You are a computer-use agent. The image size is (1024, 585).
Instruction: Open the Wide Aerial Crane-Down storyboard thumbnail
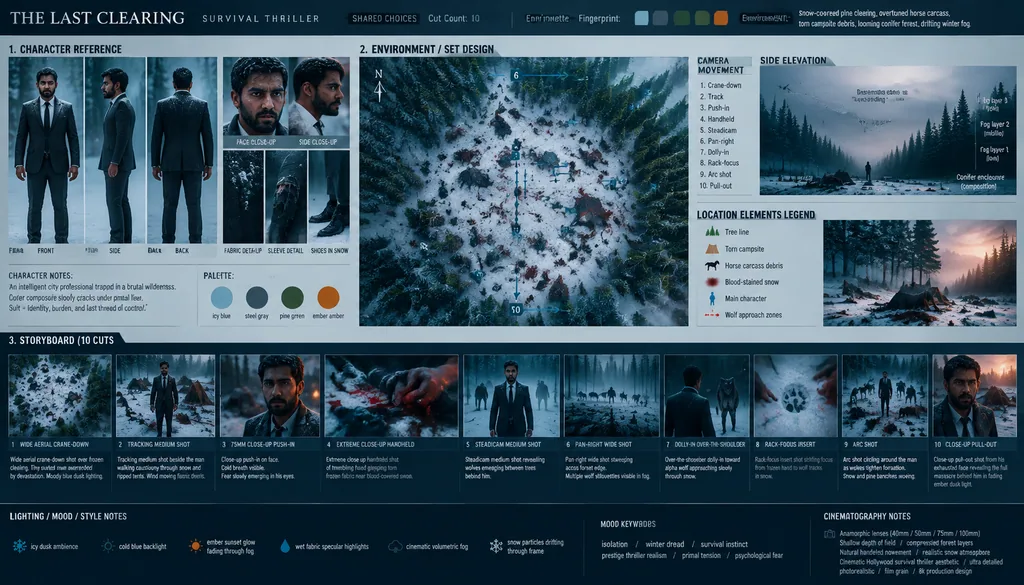point(60,396)
